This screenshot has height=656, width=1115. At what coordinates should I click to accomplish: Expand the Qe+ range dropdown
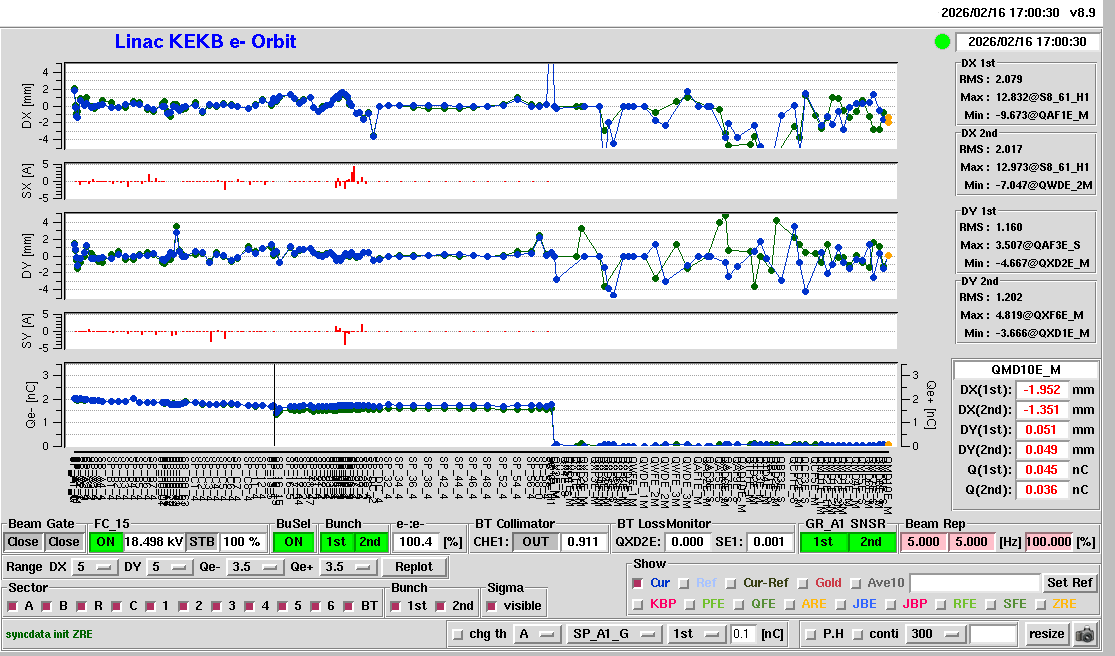pyautogui.click(x=347, y=568)
